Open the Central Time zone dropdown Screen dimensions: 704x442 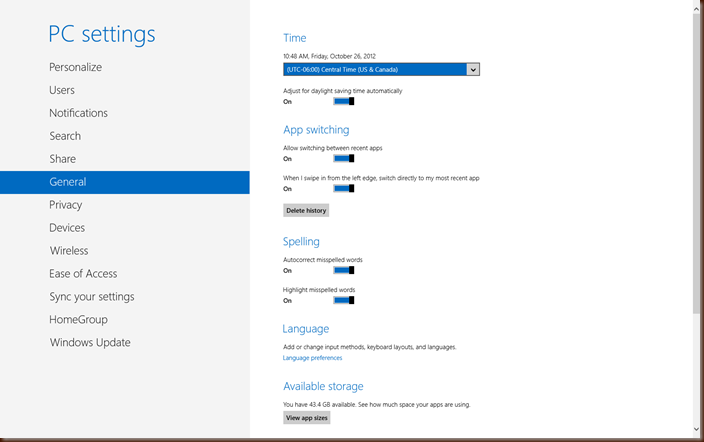coord(381,70)
